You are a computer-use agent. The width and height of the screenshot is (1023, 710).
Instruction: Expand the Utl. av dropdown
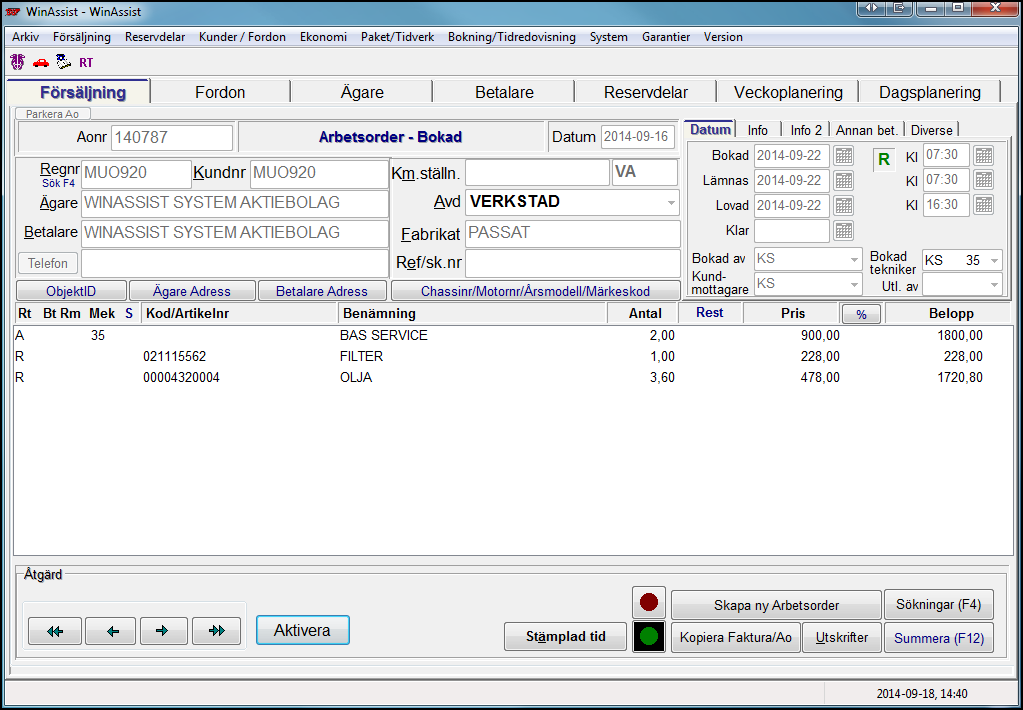[x=994, y=285]
